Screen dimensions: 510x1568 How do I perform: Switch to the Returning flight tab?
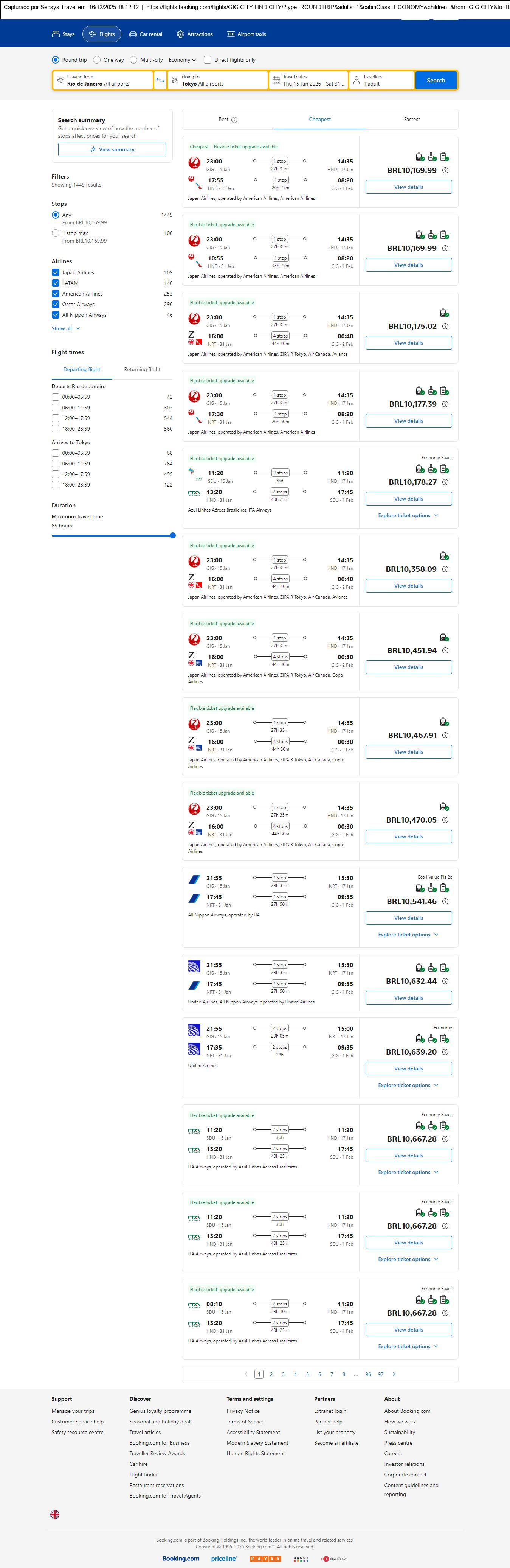(x=142, y=369)
